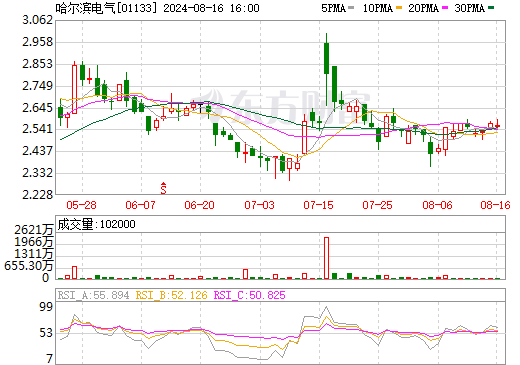Click price axis label 2.645

(38, 108)
